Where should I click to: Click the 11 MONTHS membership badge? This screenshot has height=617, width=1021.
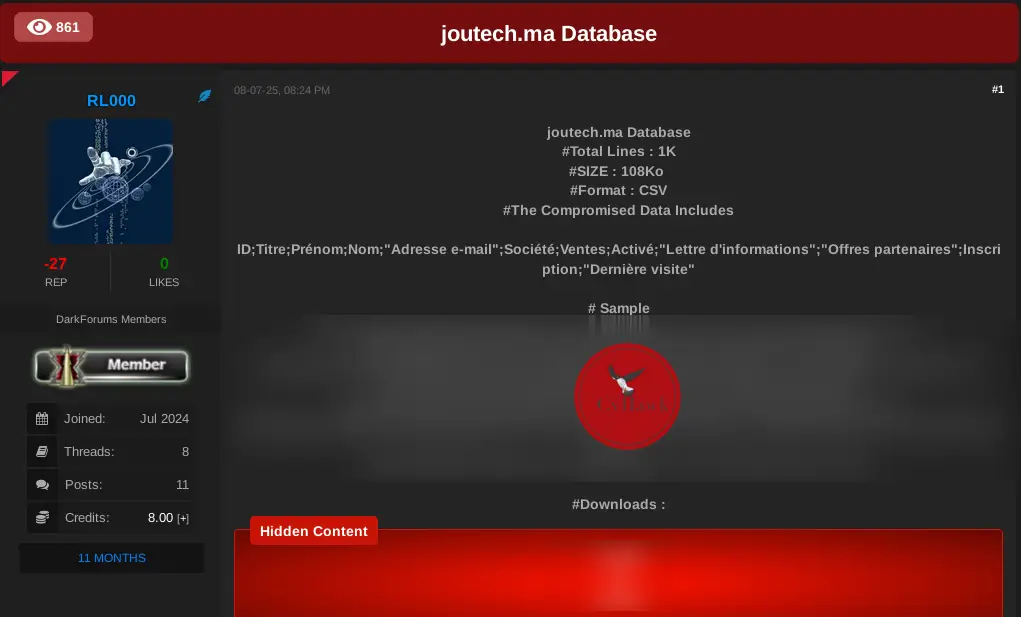click(111, 558)
